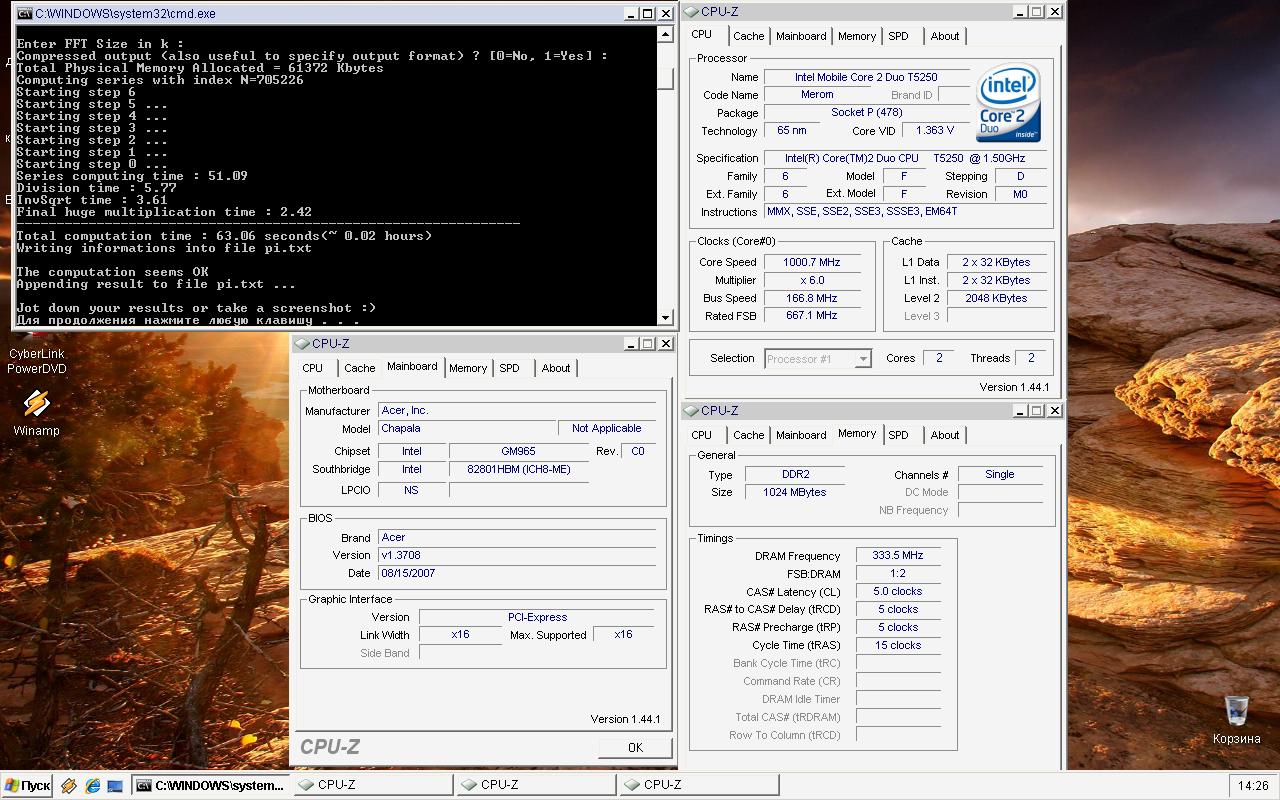The image size is (1280, 800).
Task: Click the DRAM Frequency value 333.5 MHz
Action: (898, 556)
